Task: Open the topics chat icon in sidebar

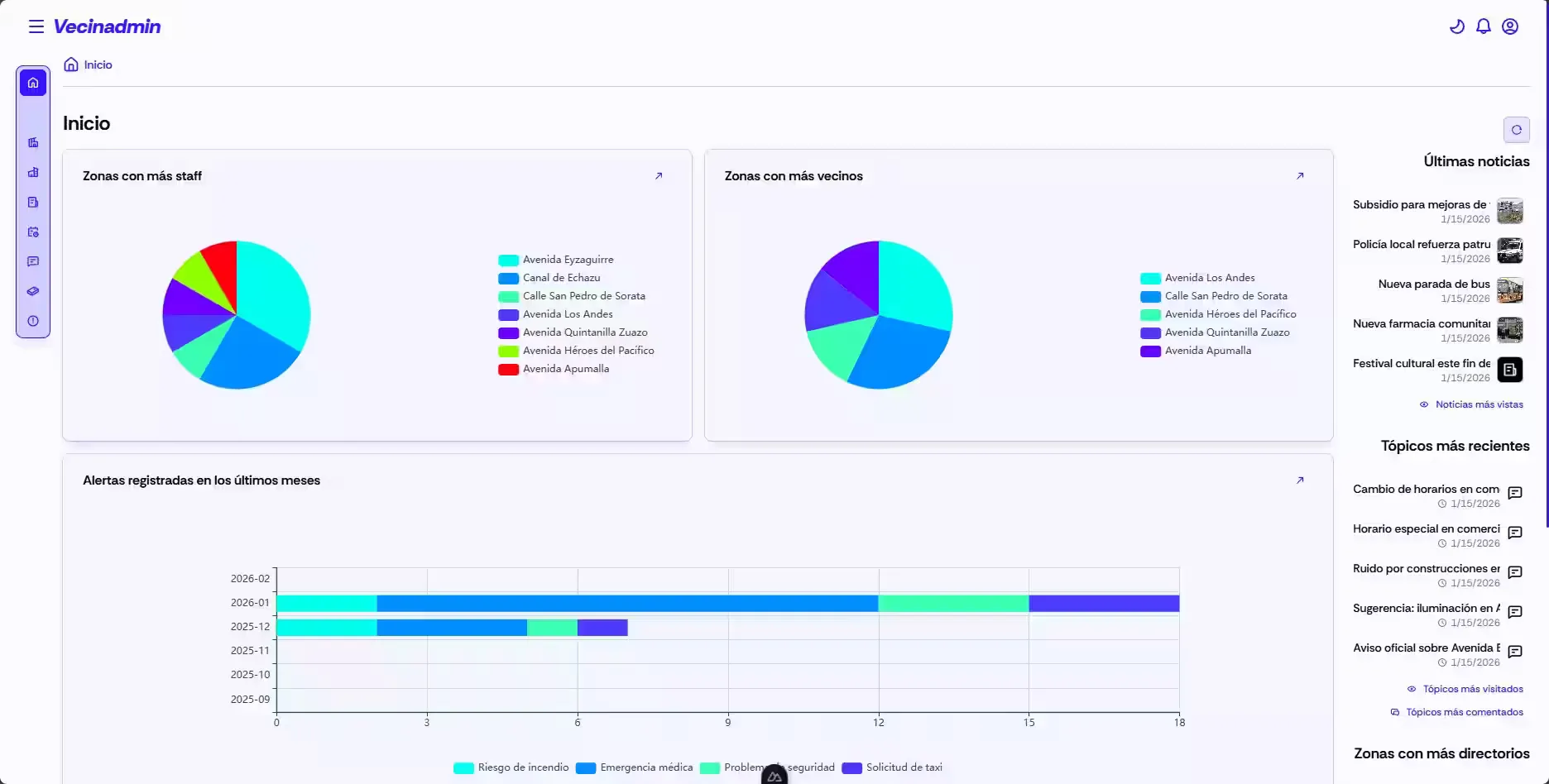Action: click(33, 261)
